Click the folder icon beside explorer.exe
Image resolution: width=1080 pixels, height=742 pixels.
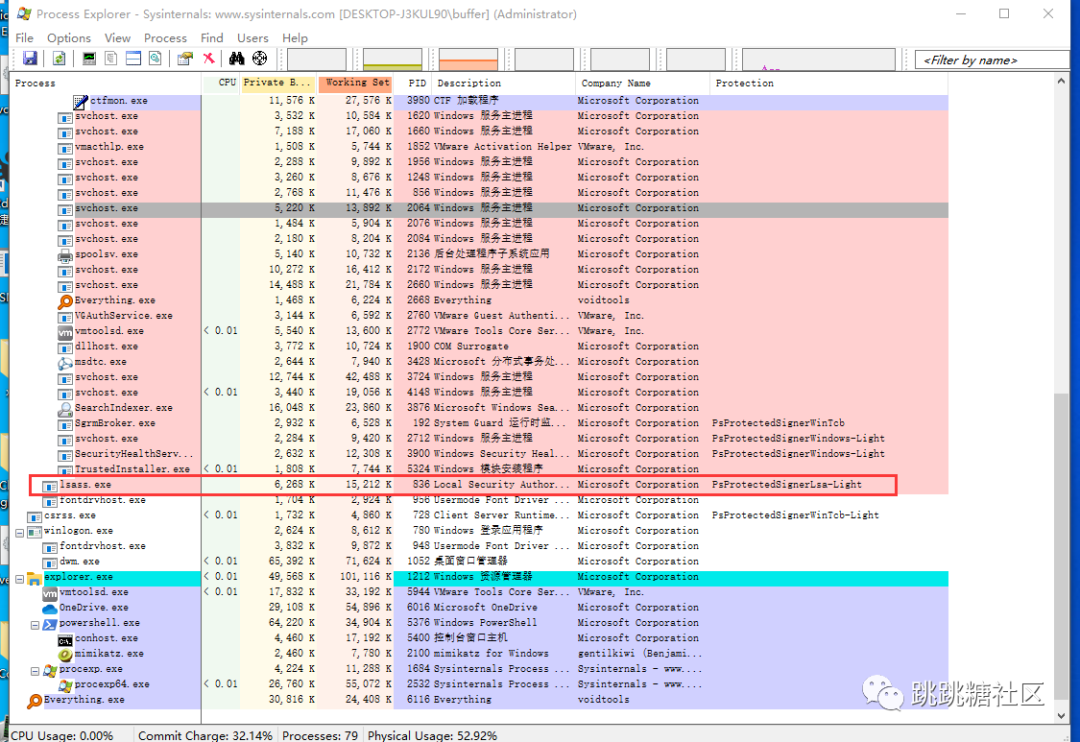pos(34,577)
